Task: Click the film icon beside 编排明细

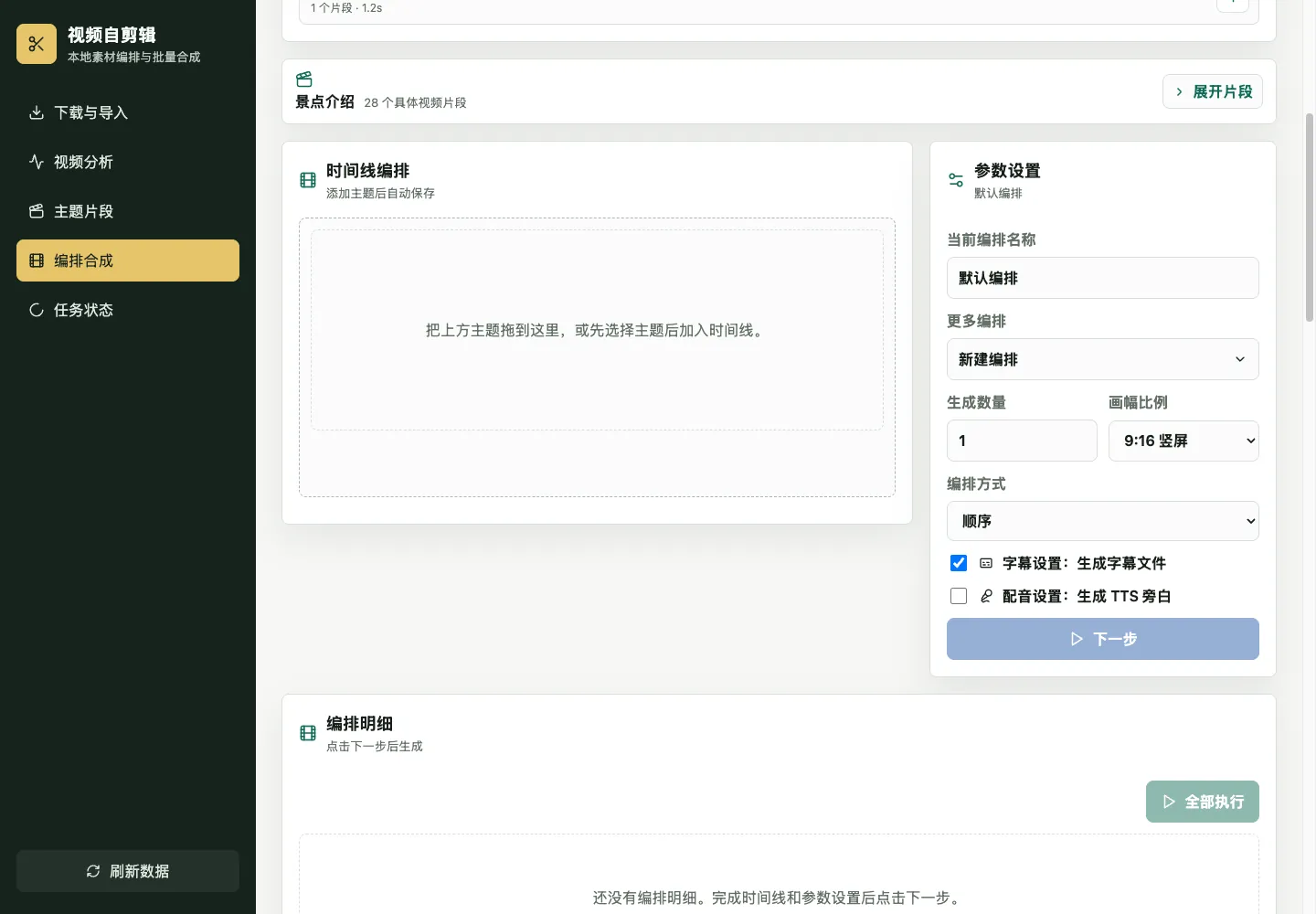Action: tap(308, 733)
